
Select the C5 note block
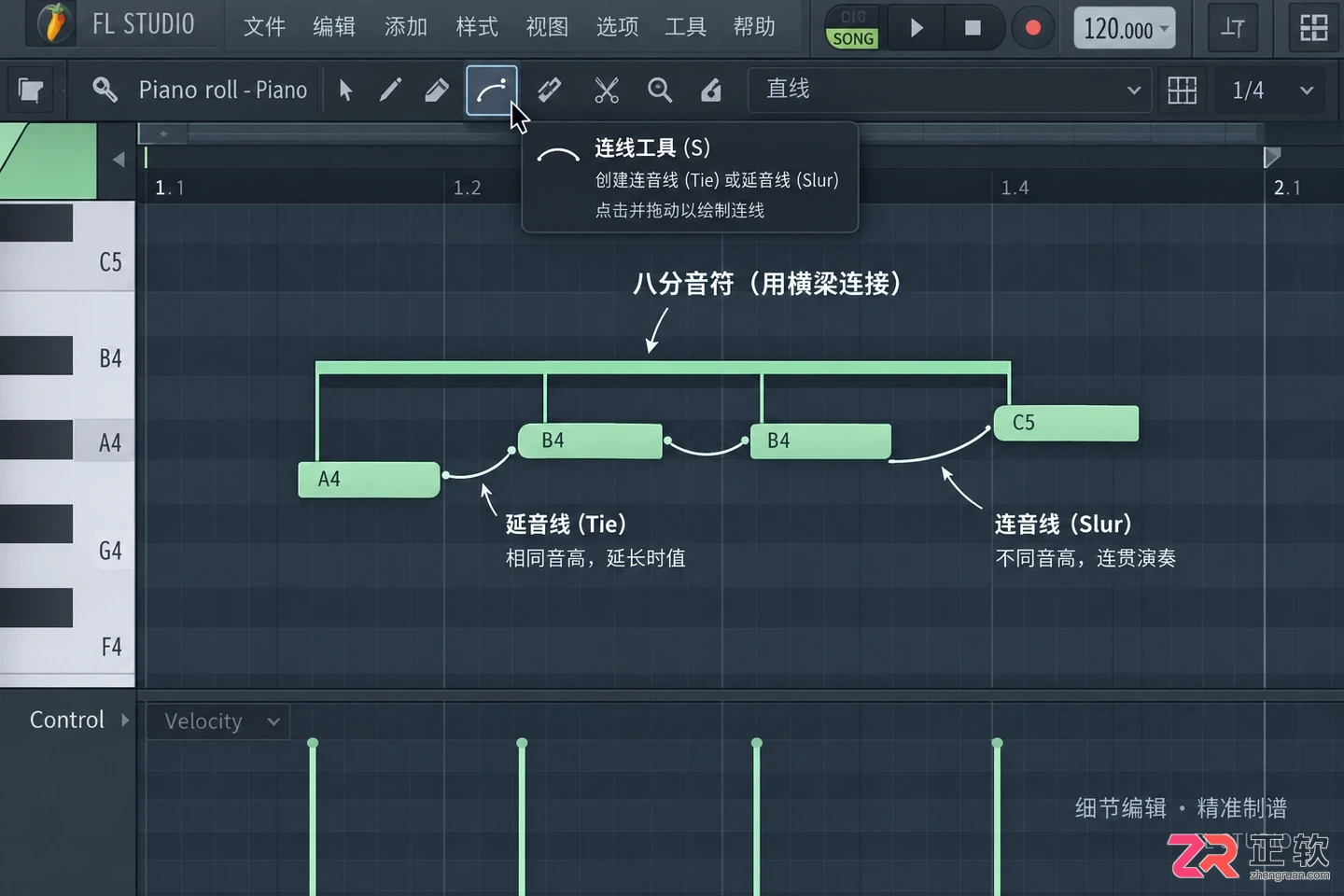pyautogui.click(x=1066, y=423)
